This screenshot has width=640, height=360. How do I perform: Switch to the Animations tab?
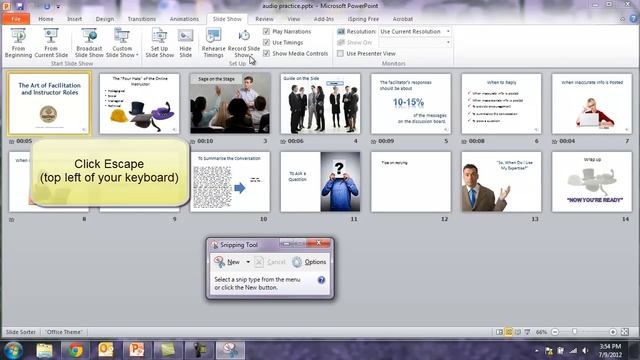[x=184, y=19]
